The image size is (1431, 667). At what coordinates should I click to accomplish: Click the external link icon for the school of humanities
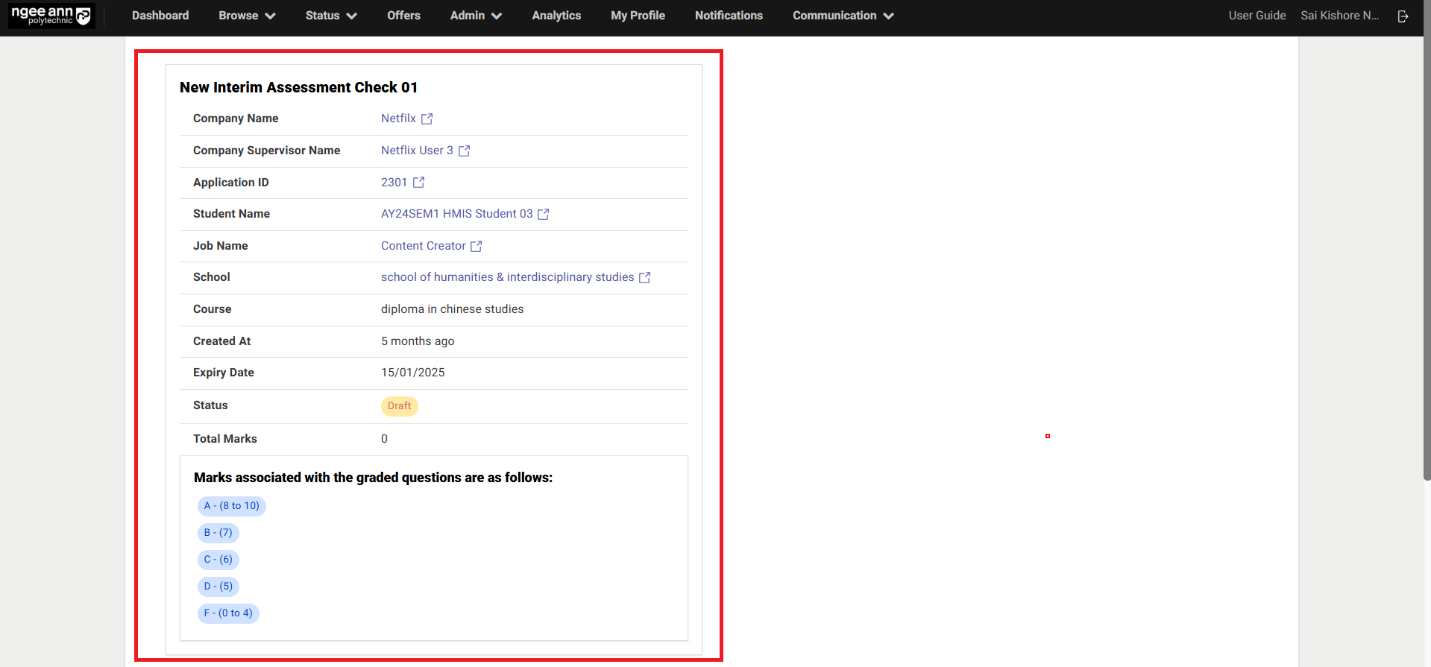(x=644, y=277)
